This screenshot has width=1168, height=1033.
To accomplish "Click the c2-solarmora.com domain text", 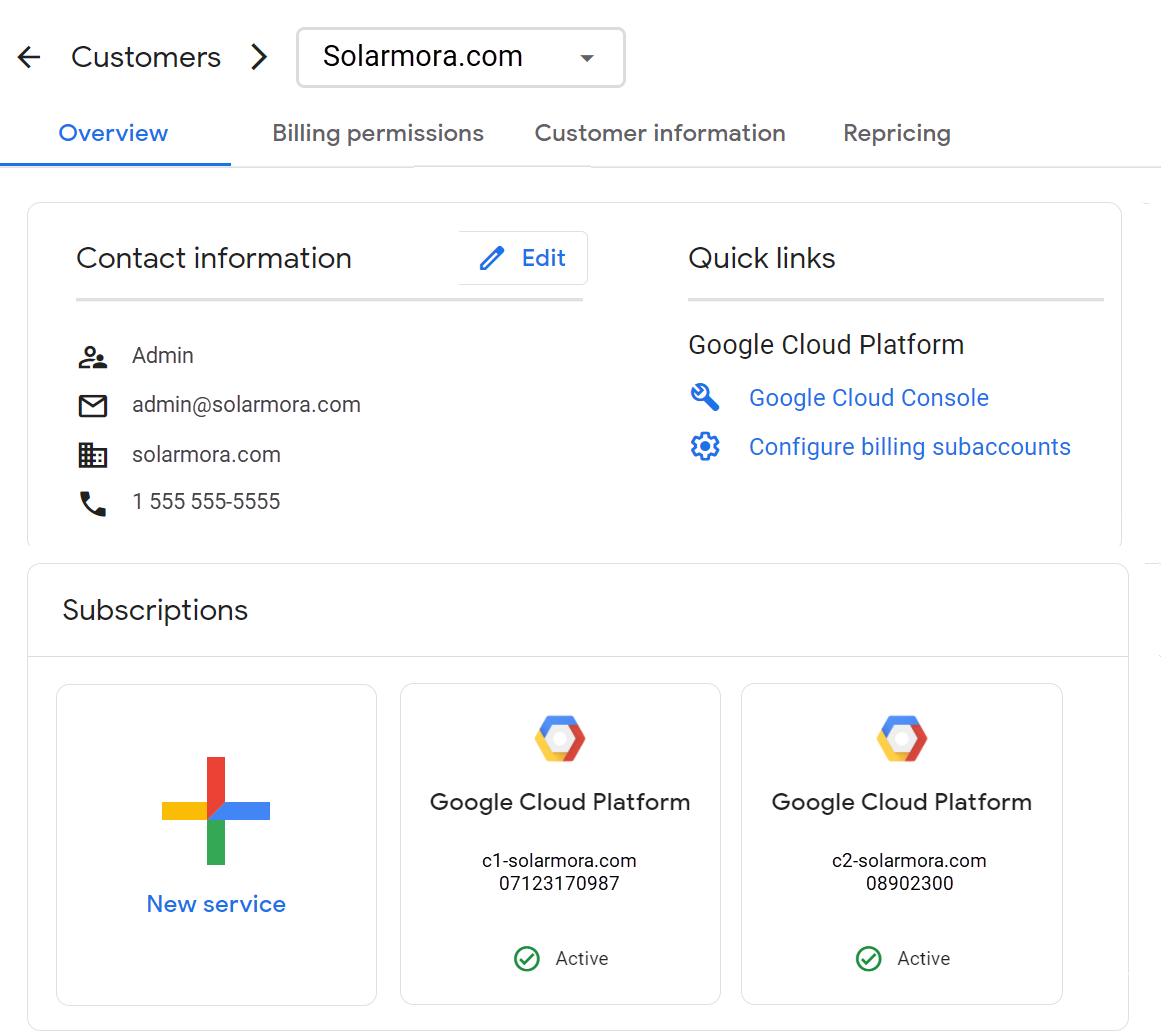I will tap(910, 861).
